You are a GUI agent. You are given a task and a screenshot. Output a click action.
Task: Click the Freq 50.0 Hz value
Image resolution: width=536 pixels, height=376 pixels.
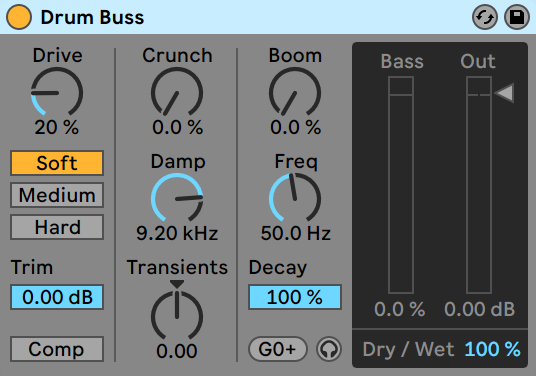pos(296,233)
